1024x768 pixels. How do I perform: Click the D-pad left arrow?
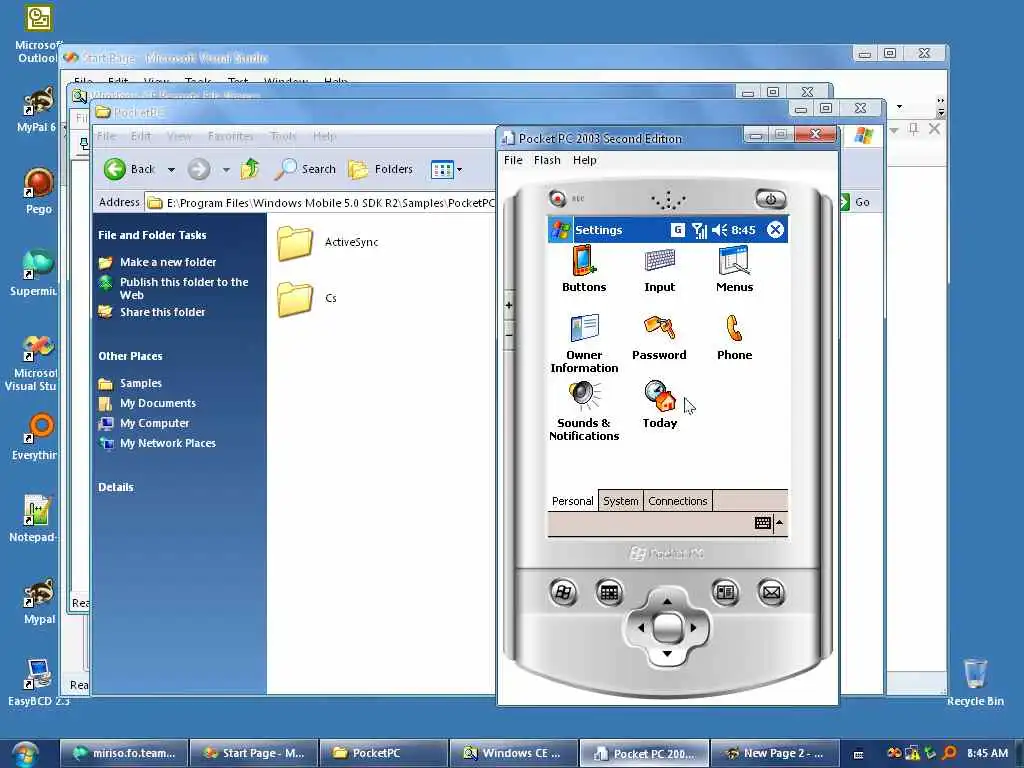click(641, 628)
